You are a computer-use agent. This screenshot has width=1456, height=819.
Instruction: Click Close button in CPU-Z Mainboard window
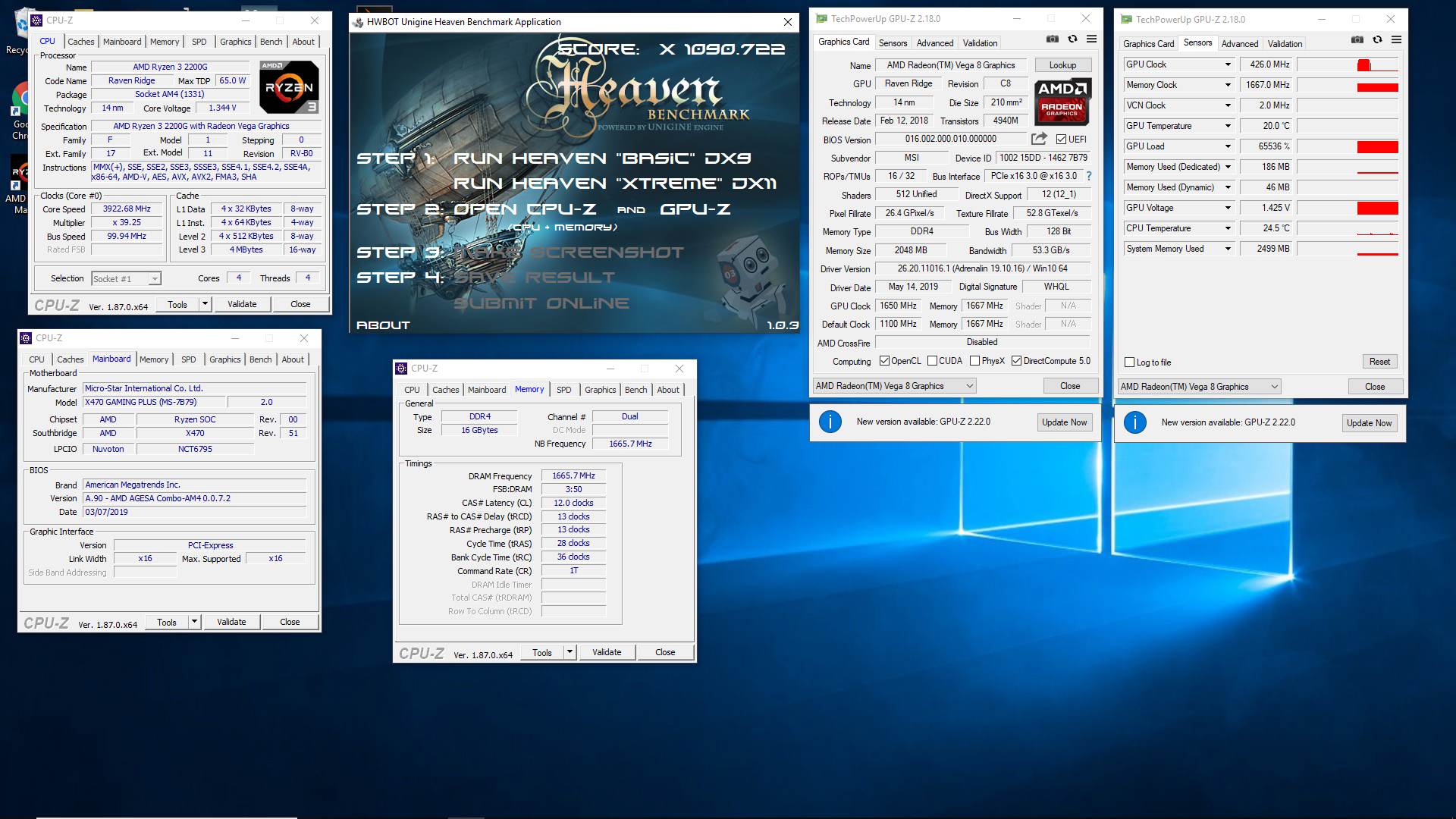(290, 622)
